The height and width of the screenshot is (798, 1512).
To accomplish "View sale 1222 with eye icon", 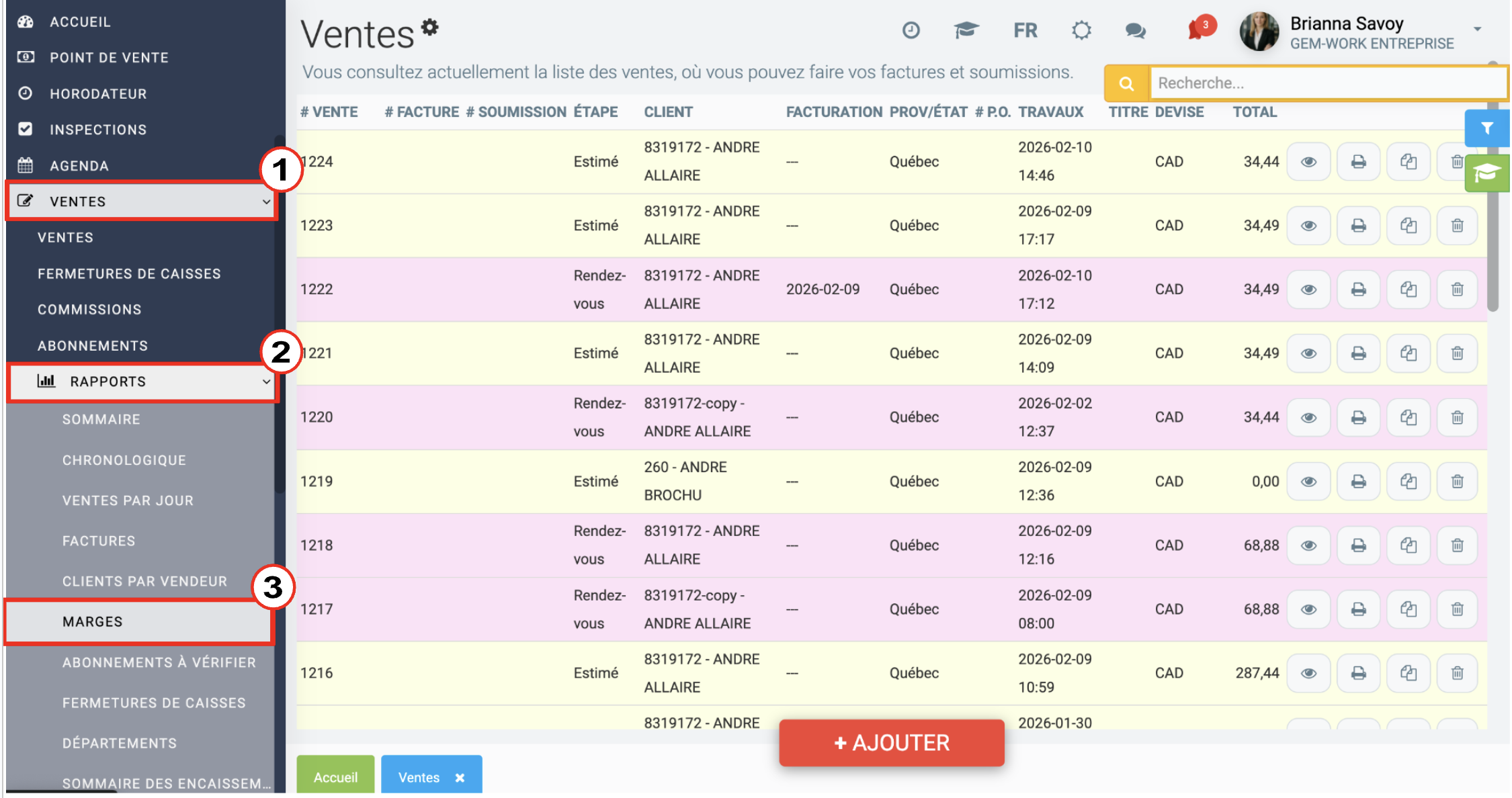I will point(1308,290).
